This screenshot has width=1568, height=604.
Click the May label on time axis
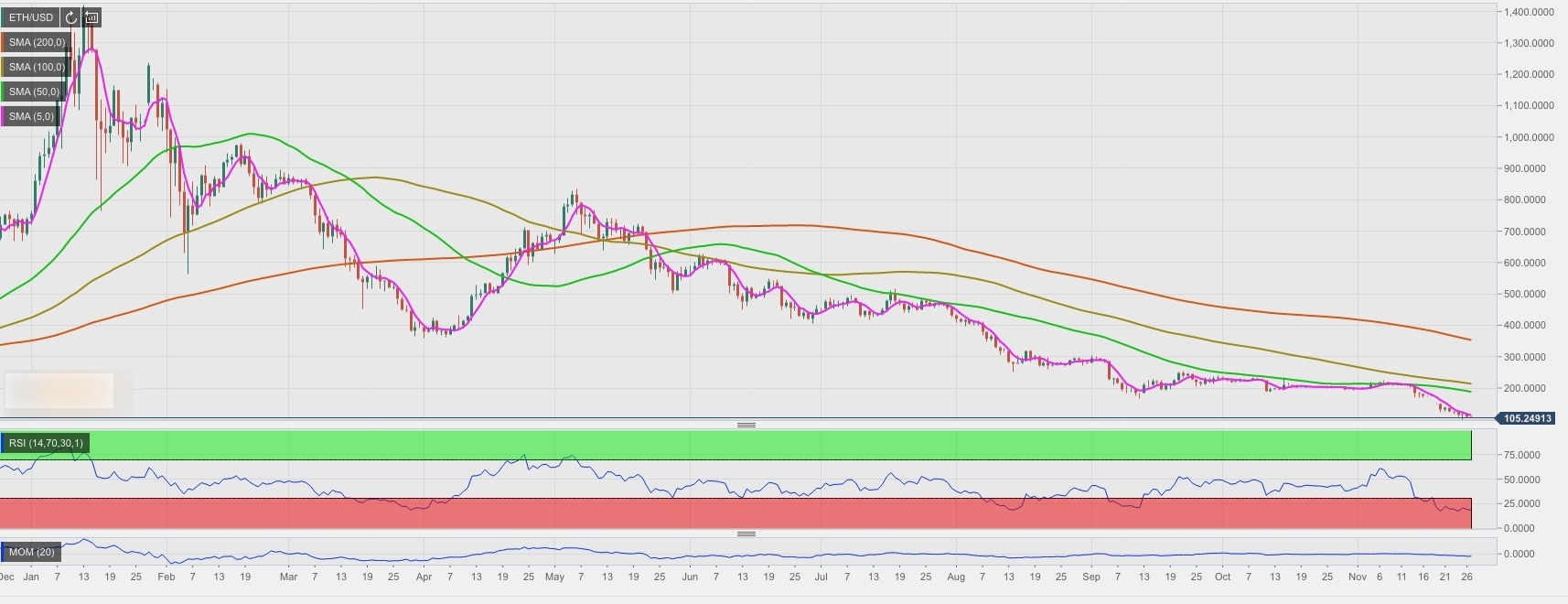(554, 577)
